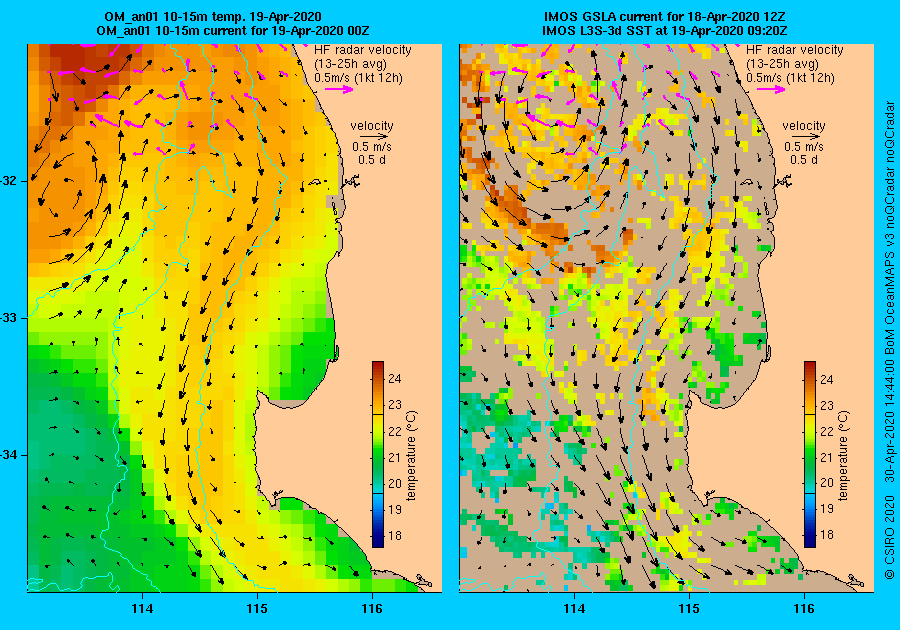Click the vertical CSIRO copyright credit text
Screen dimensions: 900x630
click(890, 340)
